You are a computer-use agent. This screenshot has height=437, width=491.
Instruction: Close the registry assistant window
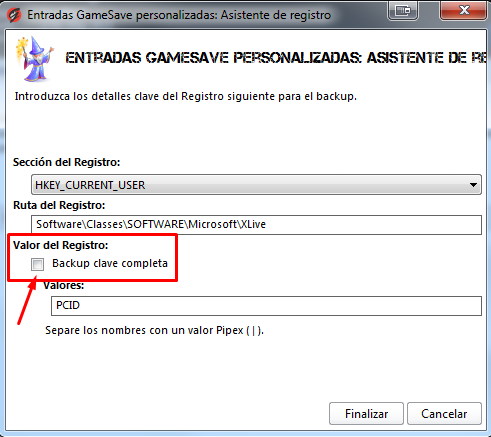[x=464, y=10]
